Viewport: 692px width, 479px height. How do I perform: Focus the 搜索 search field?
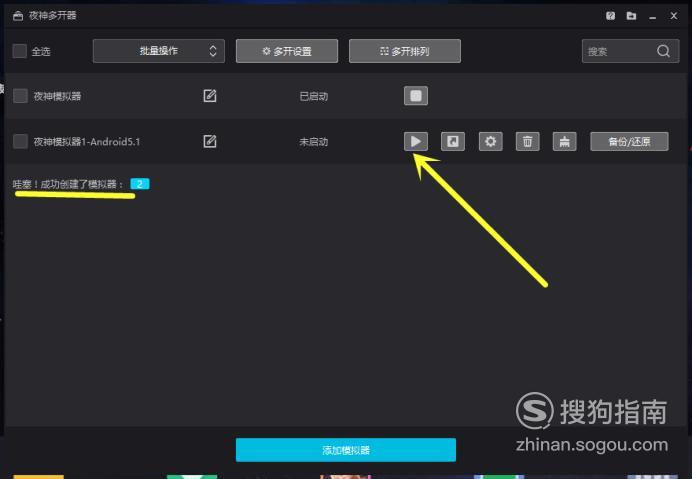pyautogui.click(x=630, y=51)
